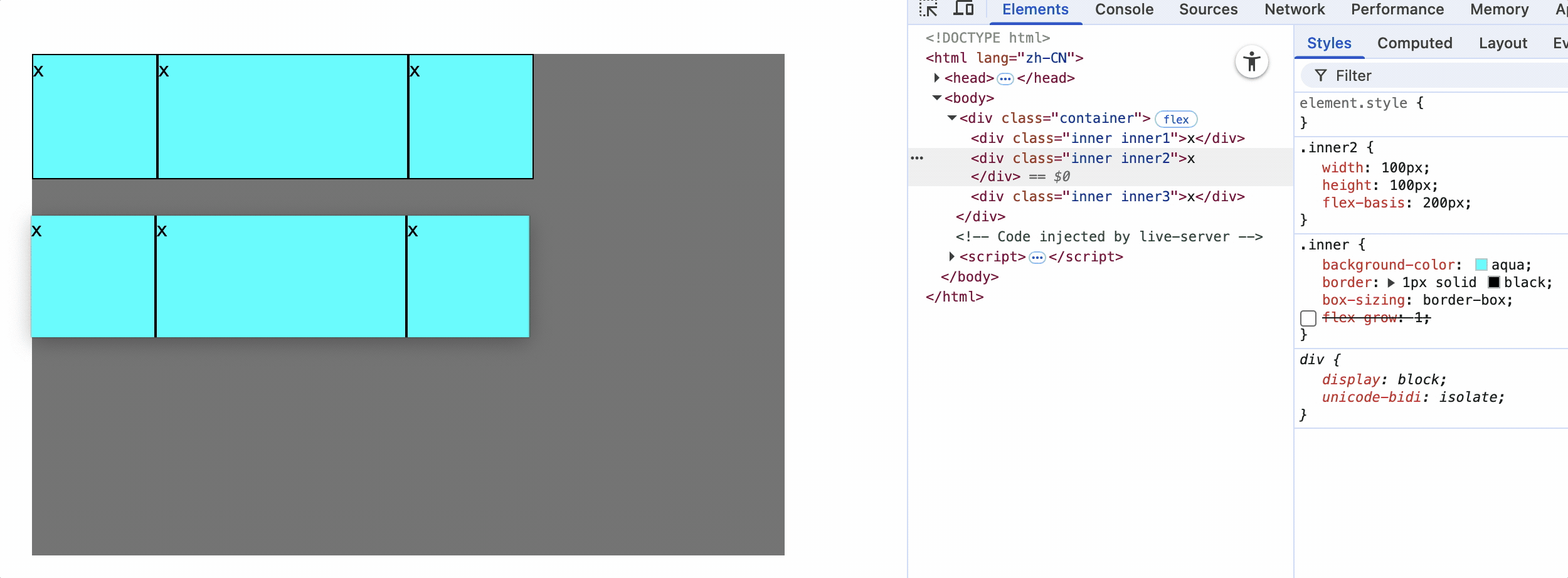Collapse the body element node
1568x578 pixels.
pos(937,98)
